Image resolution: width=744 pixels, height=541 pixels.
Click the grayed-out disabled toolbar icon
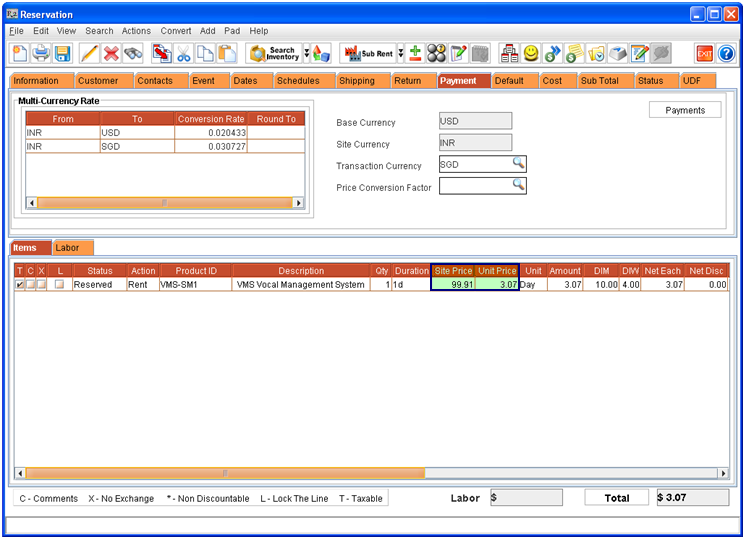click(661, 54)
